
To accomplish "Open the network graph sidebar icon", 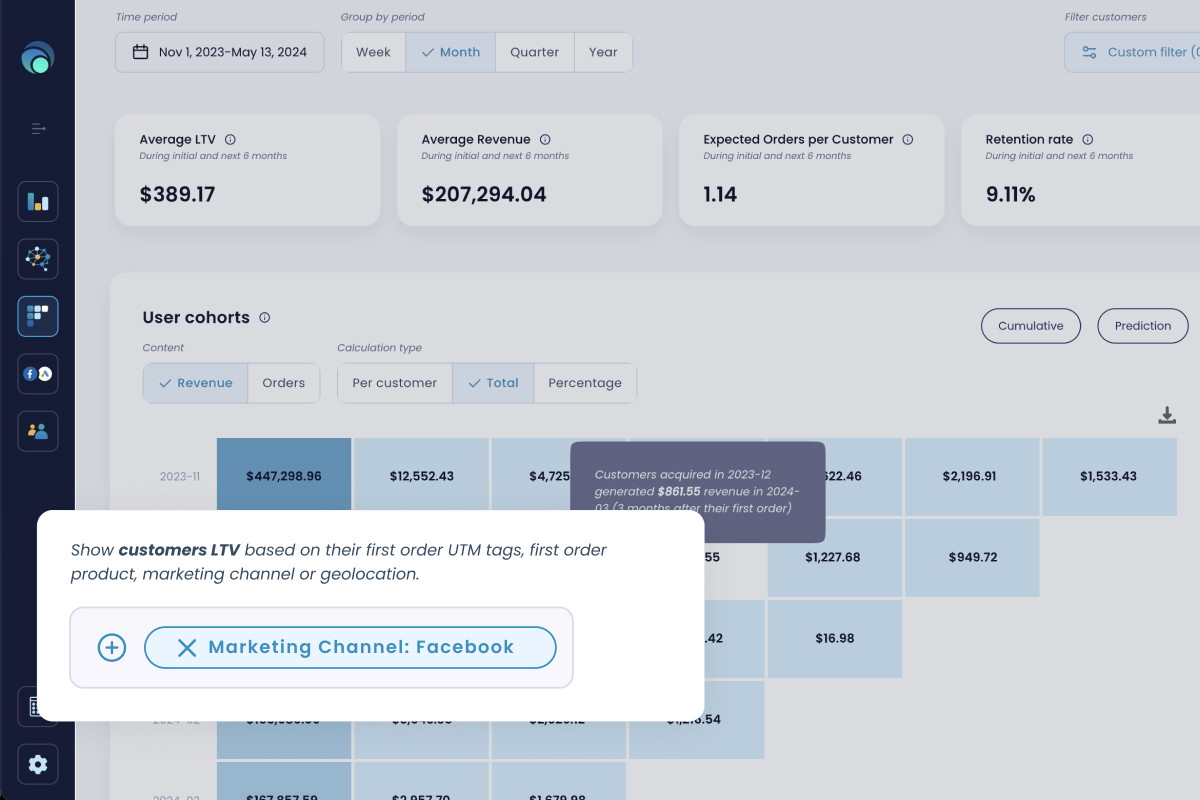I will click(x=38, y=259).
